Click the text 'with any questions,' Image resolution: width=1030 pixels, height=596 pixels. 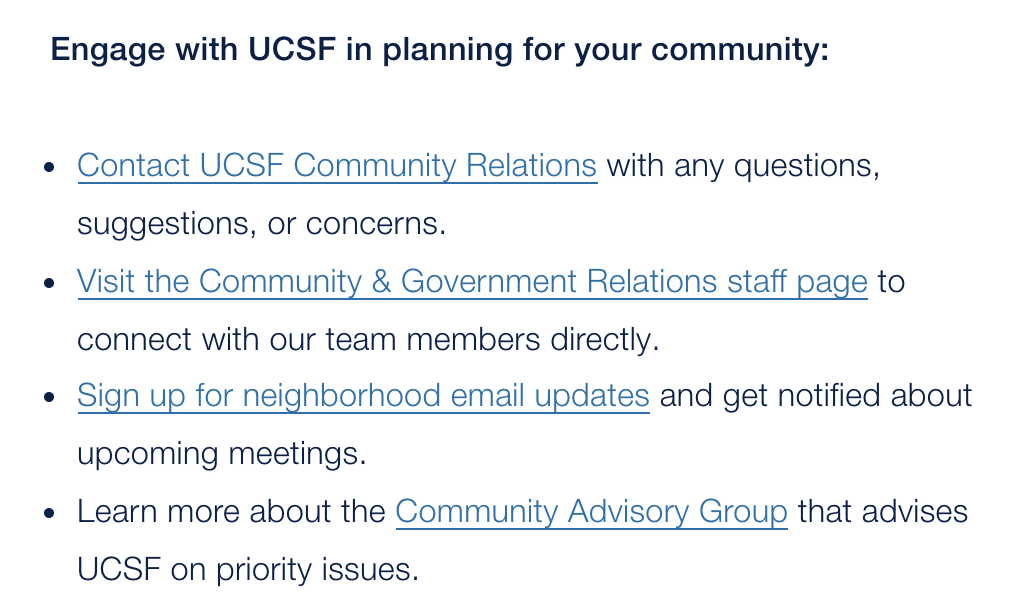(743, 166)
